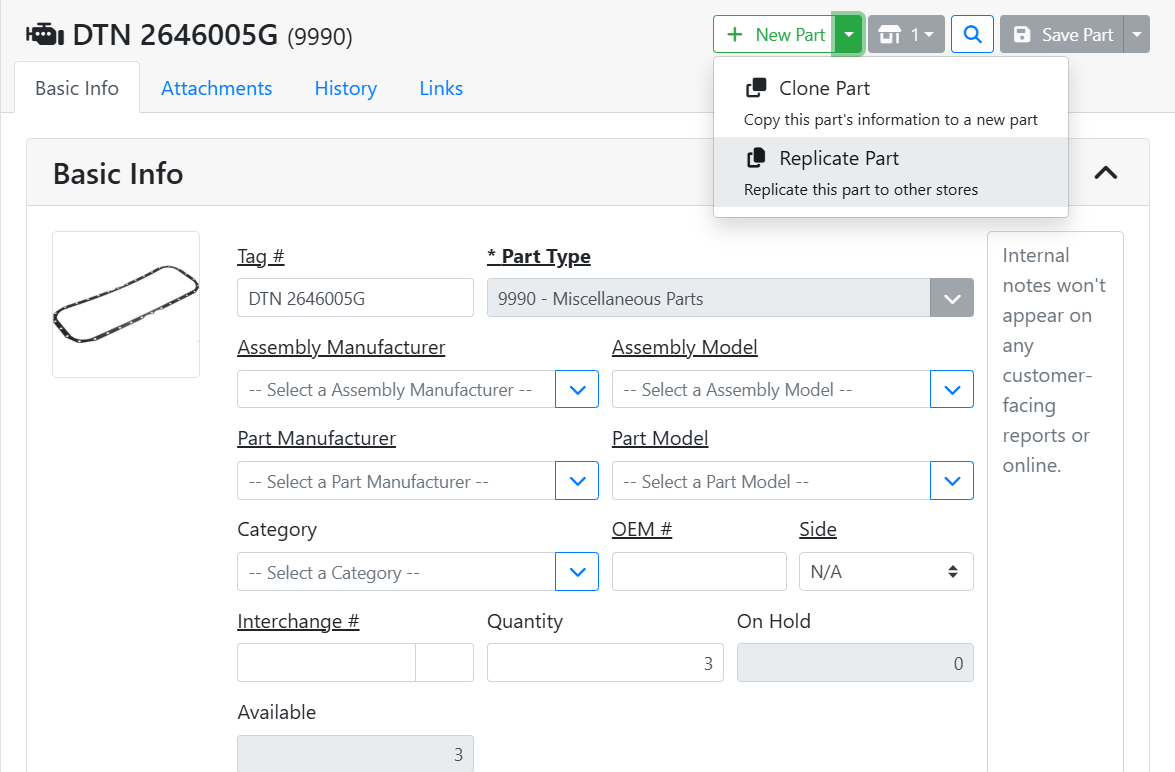Open the History tab

[x=345, y=88]
